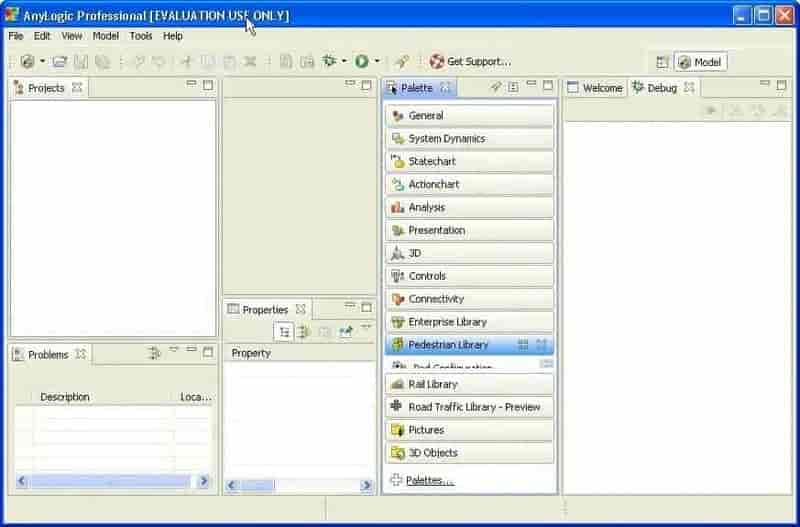
Task: Click Properties horizontal scrollbar left arrow
Action: pyautogui.click(x=232, y=485)
